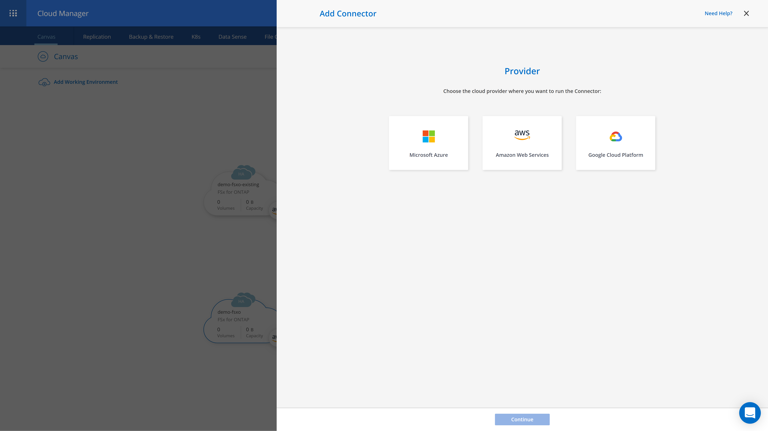Click the Need Help? link

pos(718,14)
